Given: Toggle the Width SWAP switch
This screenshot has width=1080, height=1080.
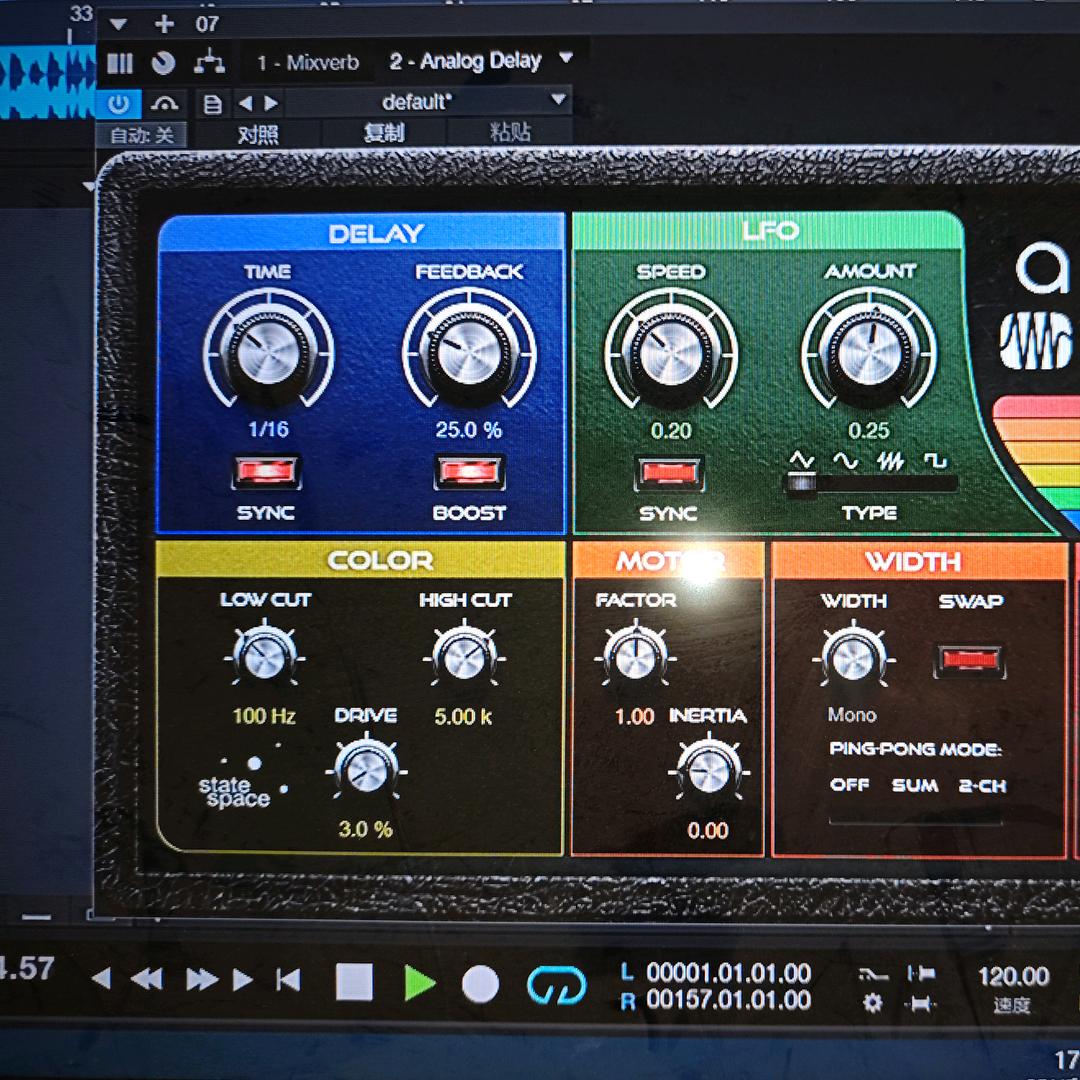Looking at the screenshot, I should click(970, 660).
